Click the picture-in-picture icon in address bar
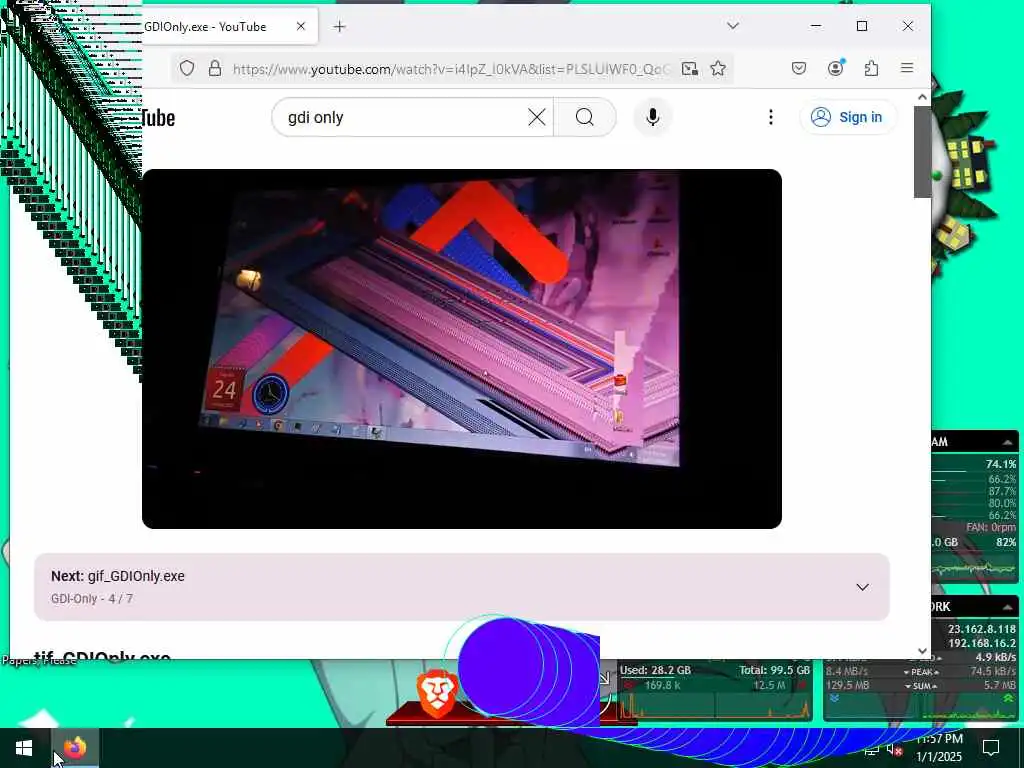The width and height of the screenshot is (1024, 768). coord(690,69)
